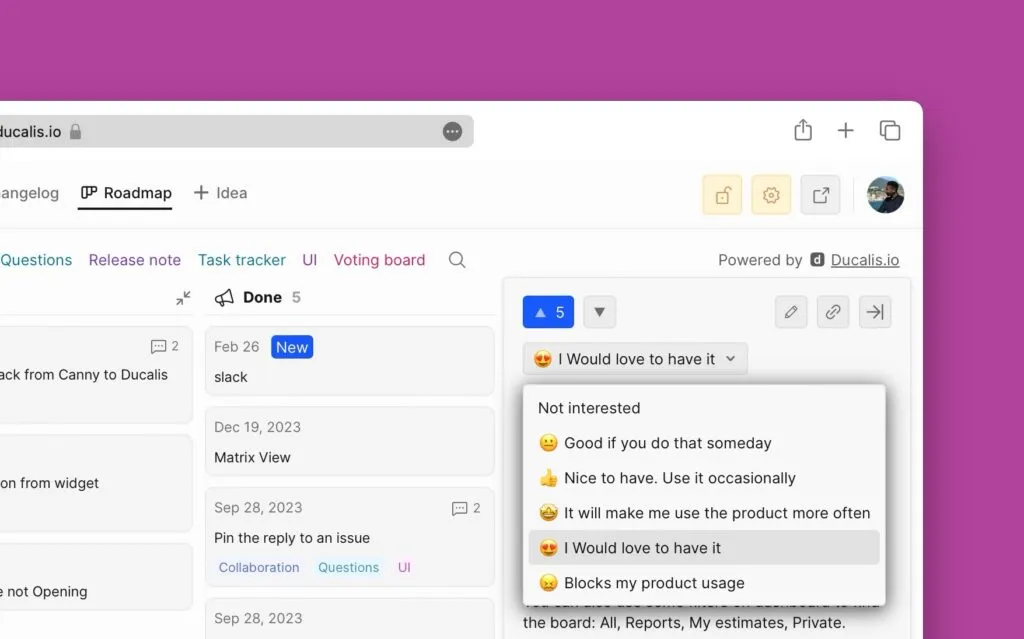Select 'Blocks my product usage' option
1024x639 pixels.
[654, 583]
